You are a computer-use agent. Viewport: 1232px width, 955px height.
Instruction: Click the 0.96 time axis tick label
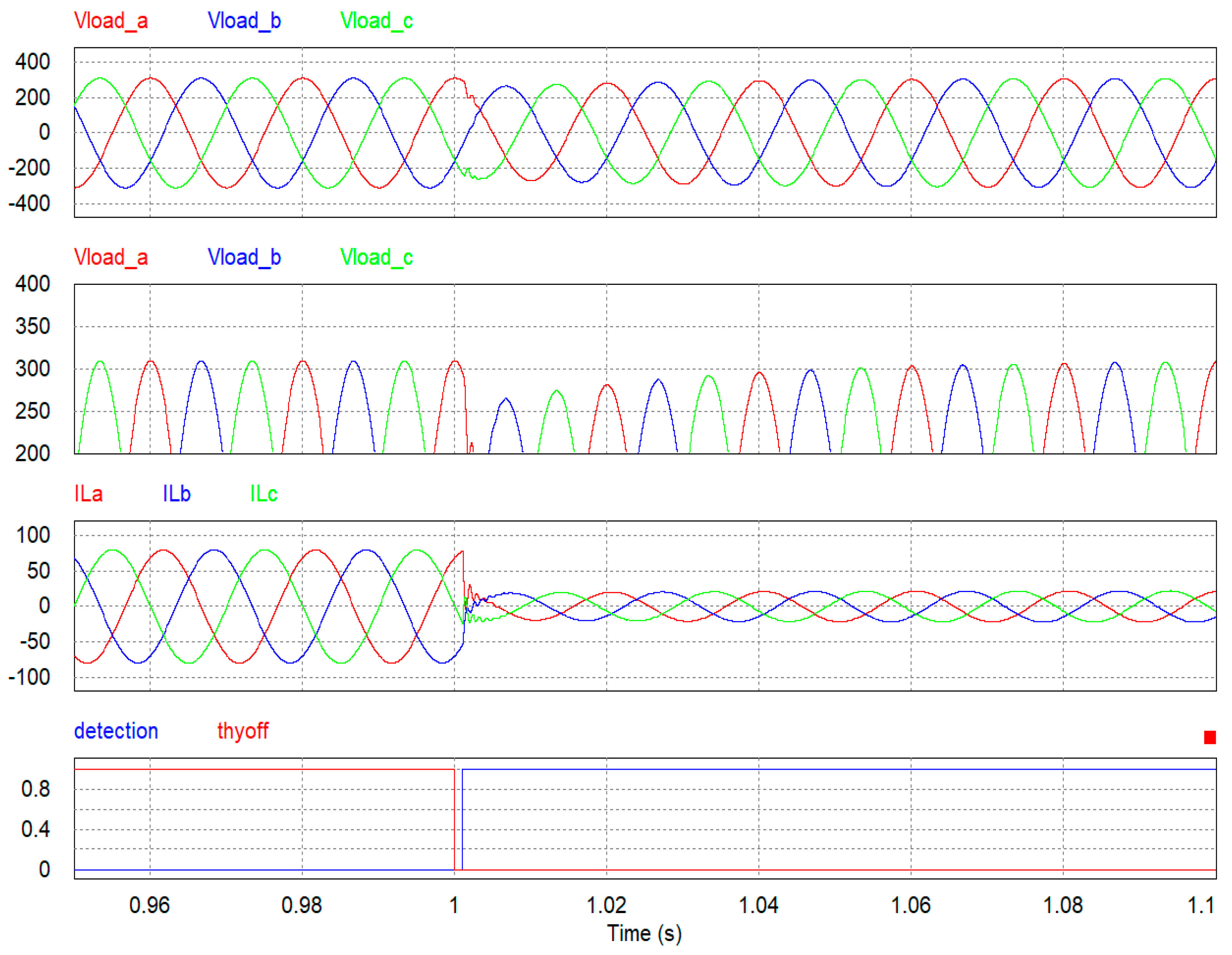[x=150, y=905]
